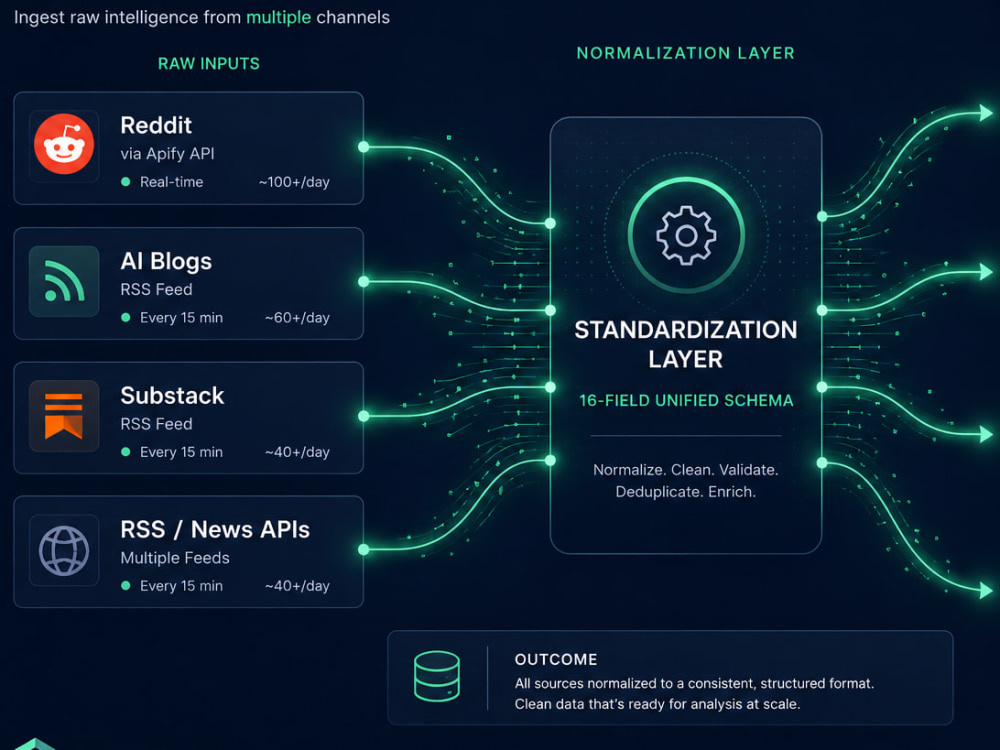Click "Every 15 min" in RSS / News APIs card
Image resolution: width=1000 pixels, height=750 pixels.
click(x=182, y=586)
